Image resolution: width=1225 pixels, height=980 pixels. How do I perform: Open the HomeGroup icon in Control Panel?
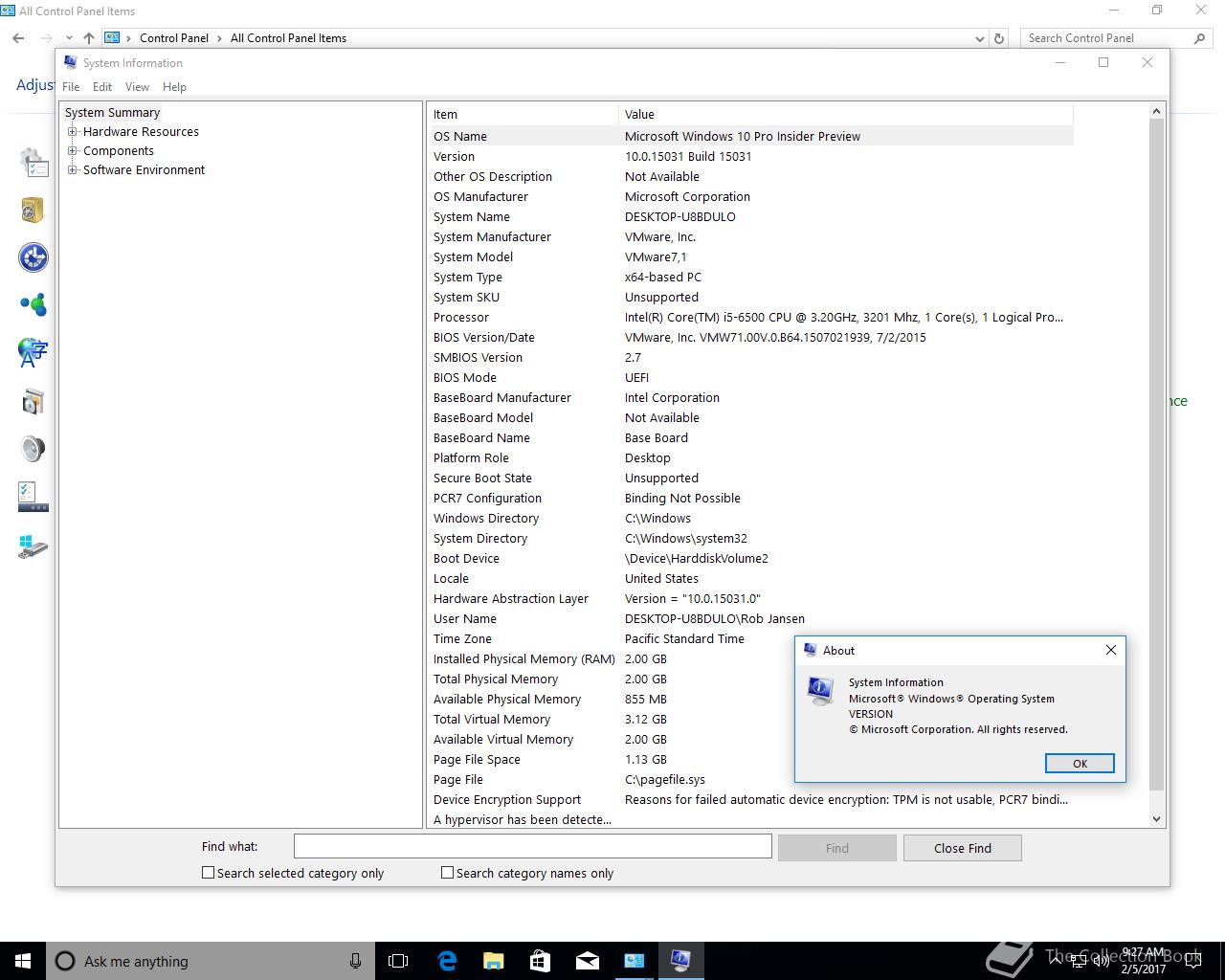(33, 305)
